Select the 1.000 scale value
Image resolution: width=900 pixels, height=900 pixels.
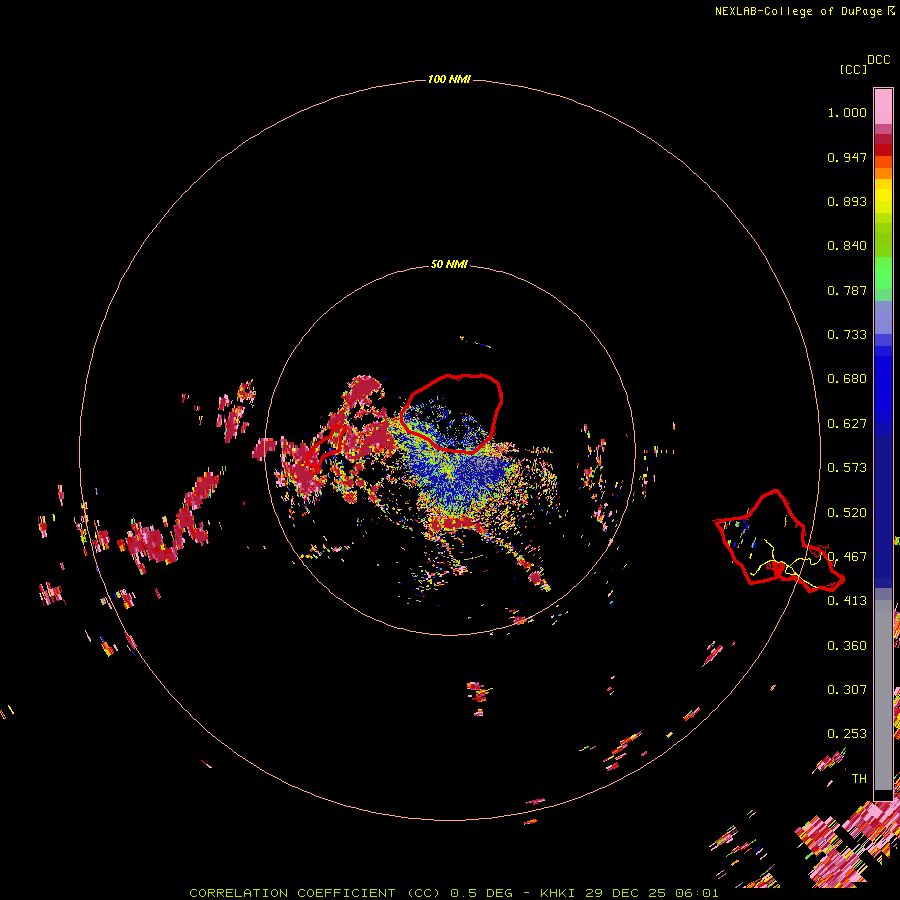[x=847, y=112]
